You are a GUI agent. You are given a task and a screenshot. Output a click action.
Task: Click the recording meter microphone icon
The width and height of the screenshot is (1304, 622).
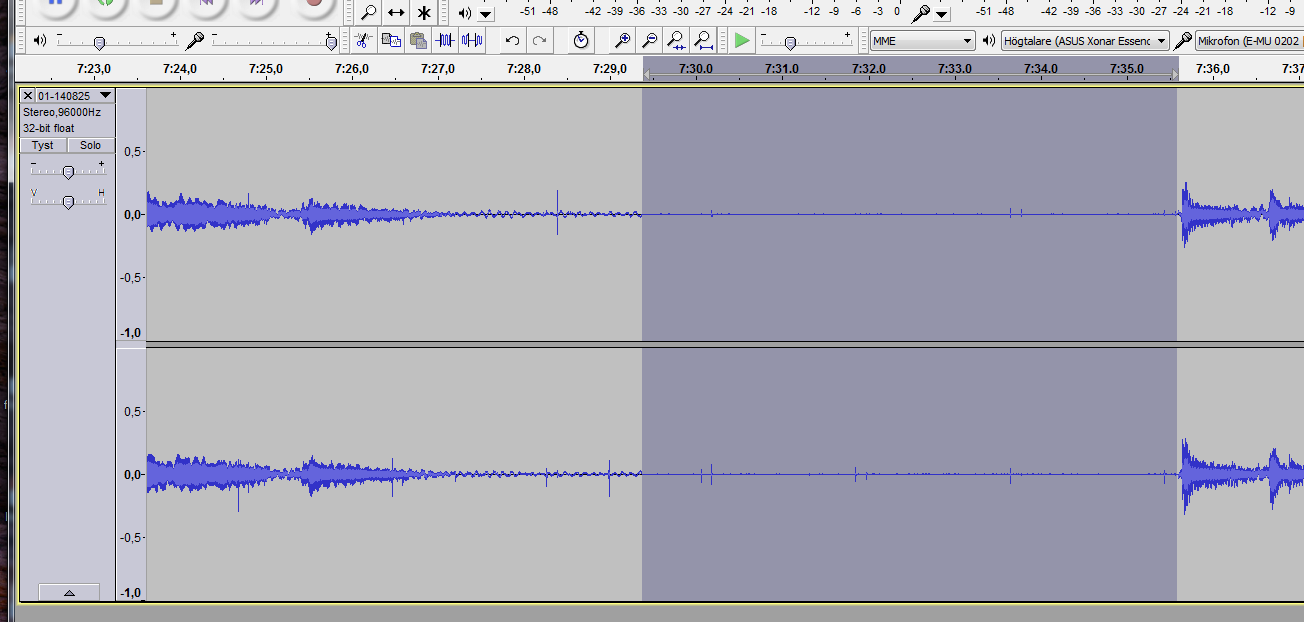[x=921, y=13]
